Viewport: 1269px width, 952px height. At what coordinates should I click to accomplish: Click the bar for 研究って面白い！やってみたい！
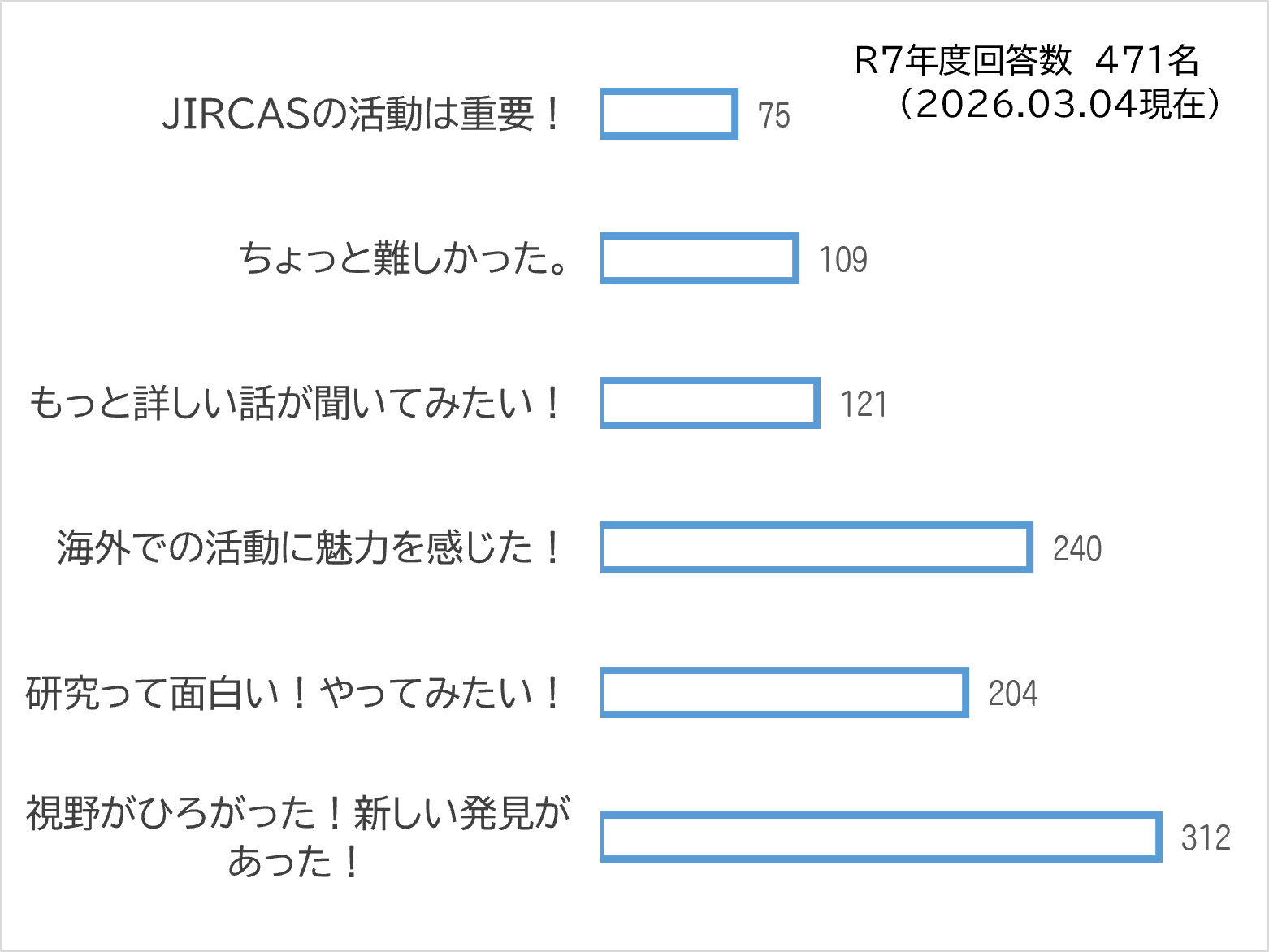coord(784,692)
